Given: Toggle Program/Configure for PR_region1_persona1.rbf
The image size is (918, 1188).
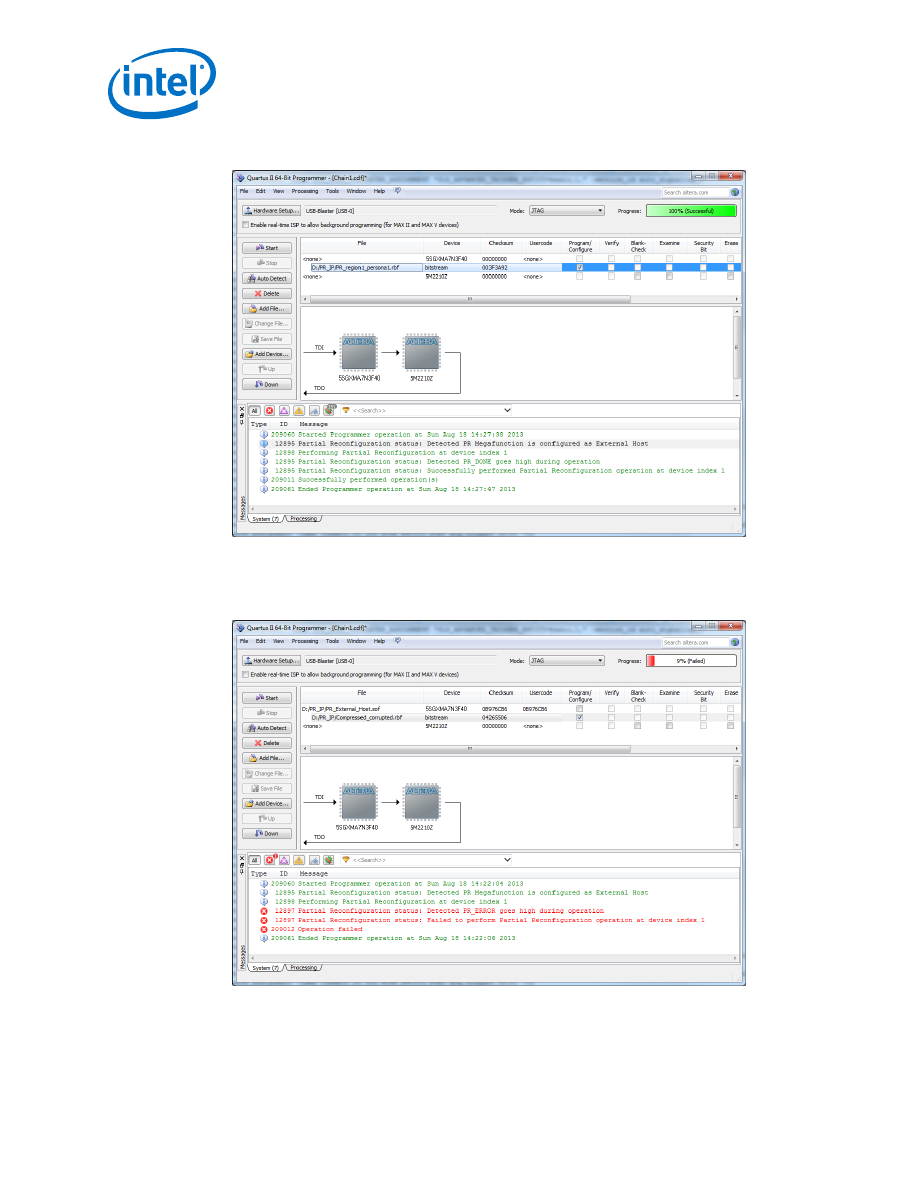Looking at the screenshot, I should tap(579, 268).
